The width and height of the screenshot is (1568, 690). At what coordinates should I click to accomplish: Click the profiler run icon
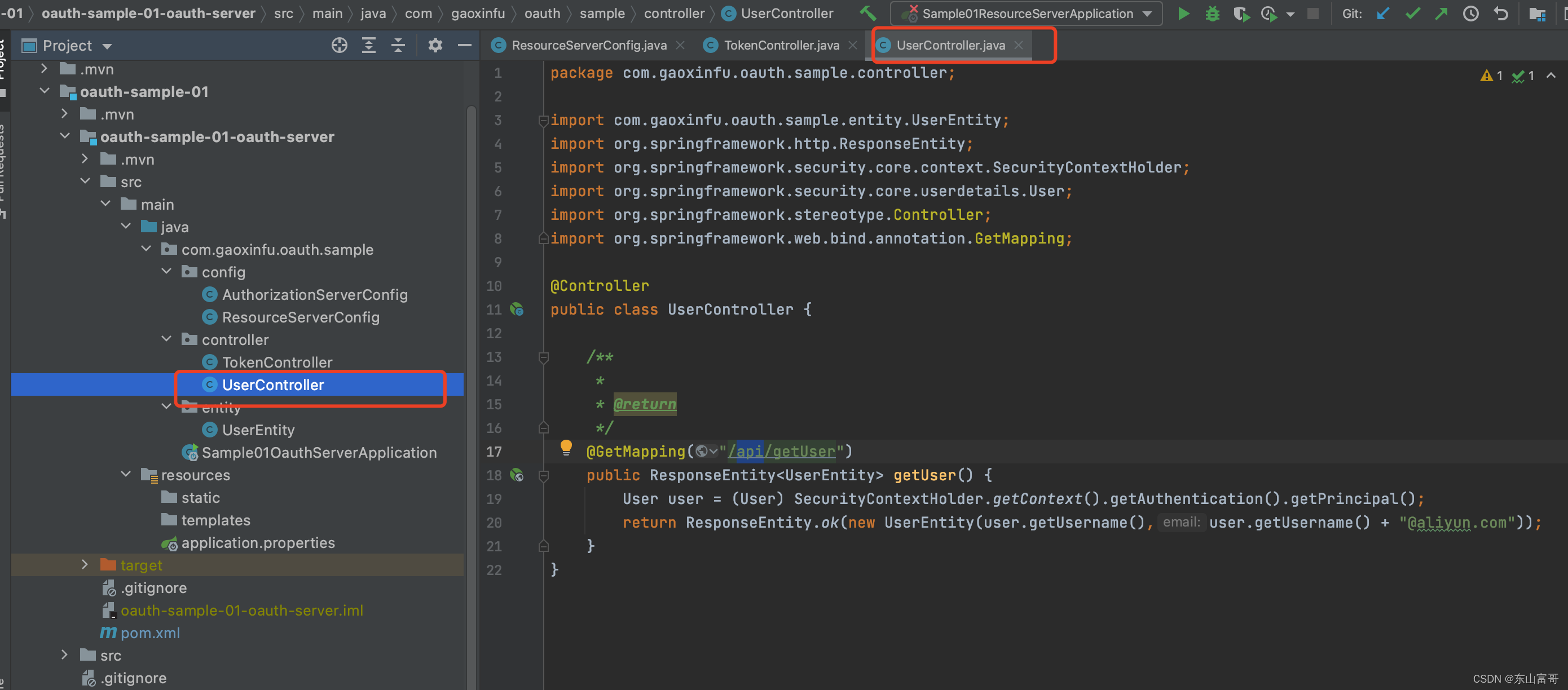pyautogui.click(x=1270, y=14)
